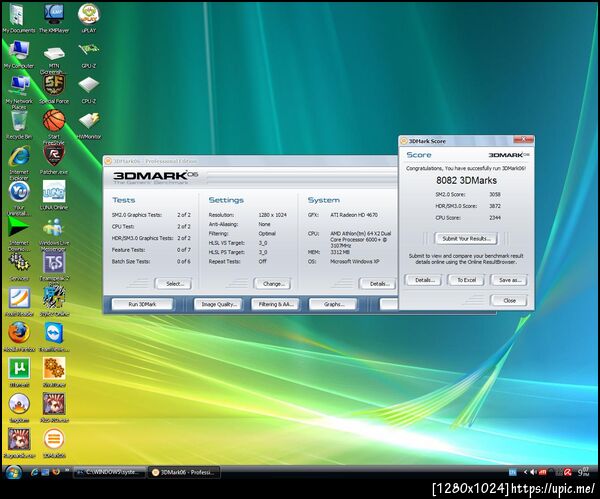The height and width of the screenshot is (499, 600).
Task: Launch uTorrent from the desktop
Action: (x=19, y=372)
